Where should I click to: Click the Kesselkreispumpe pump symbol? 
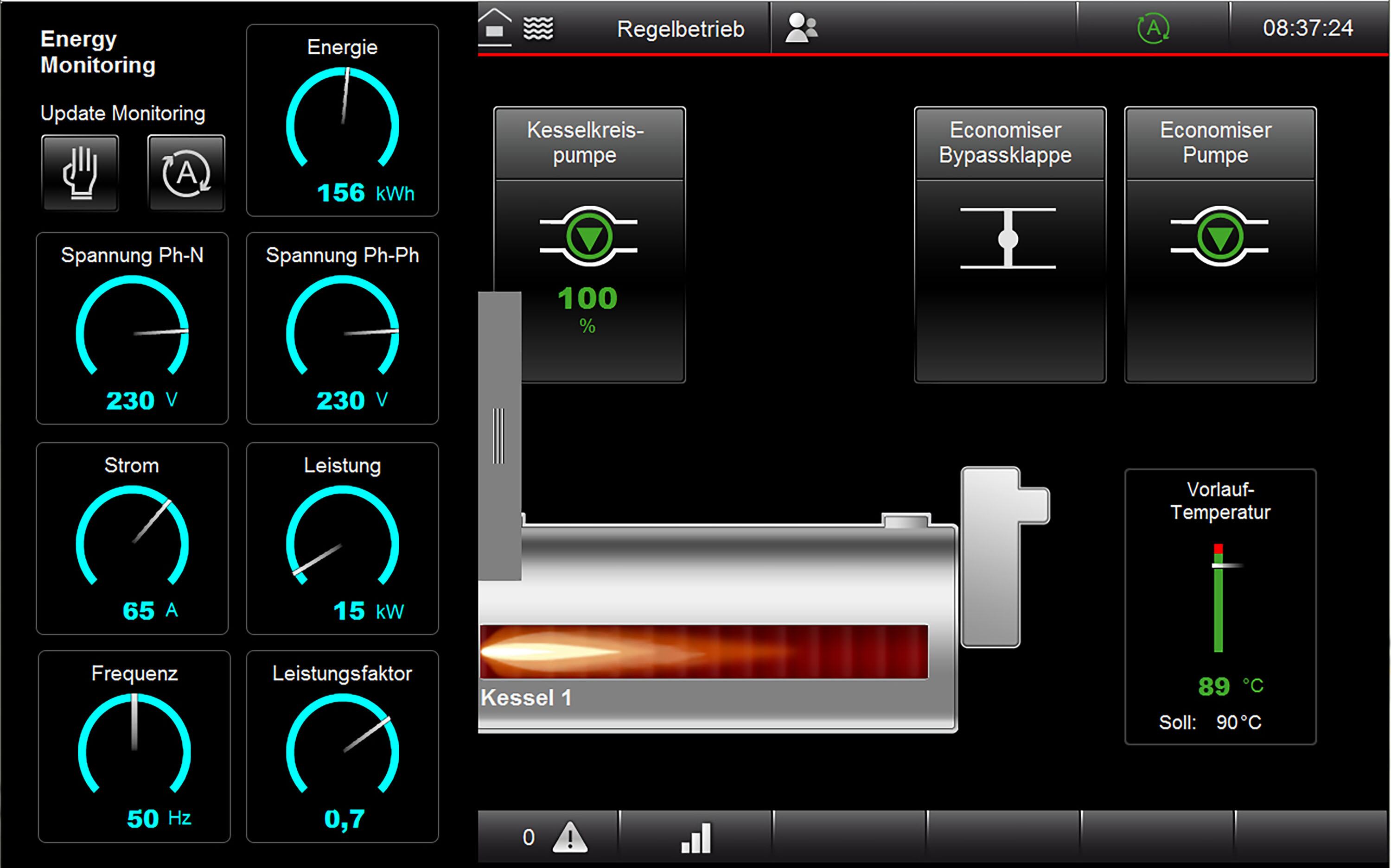coord(589,237)
